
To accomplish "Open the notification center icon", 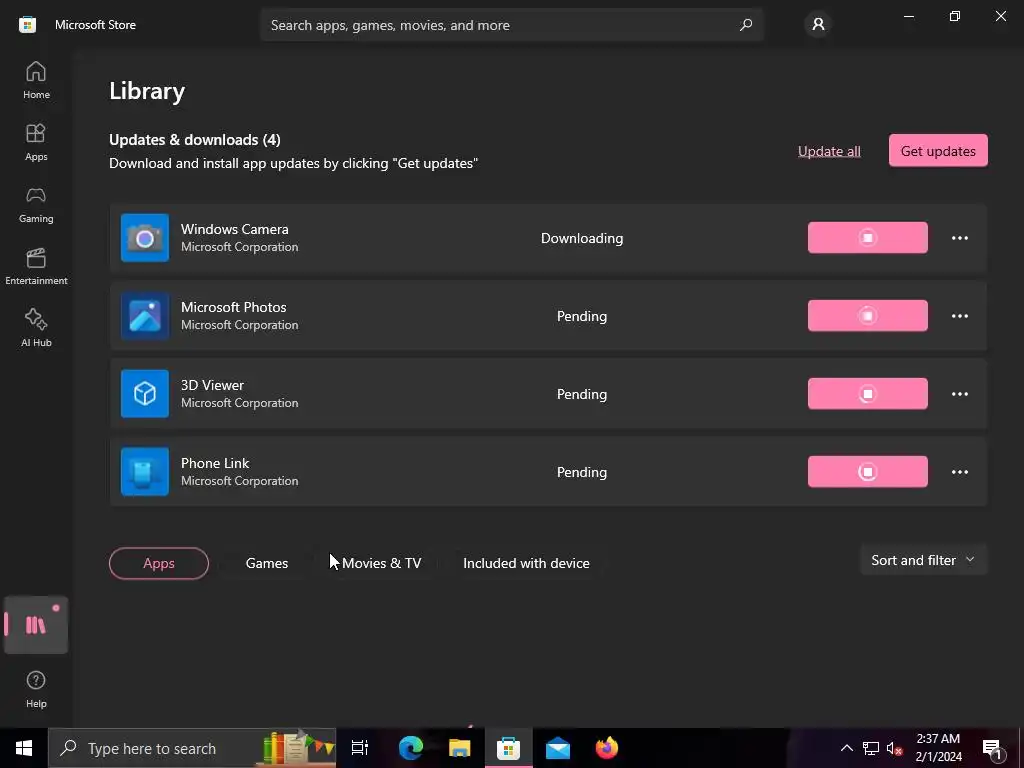I will coord(992,748).
